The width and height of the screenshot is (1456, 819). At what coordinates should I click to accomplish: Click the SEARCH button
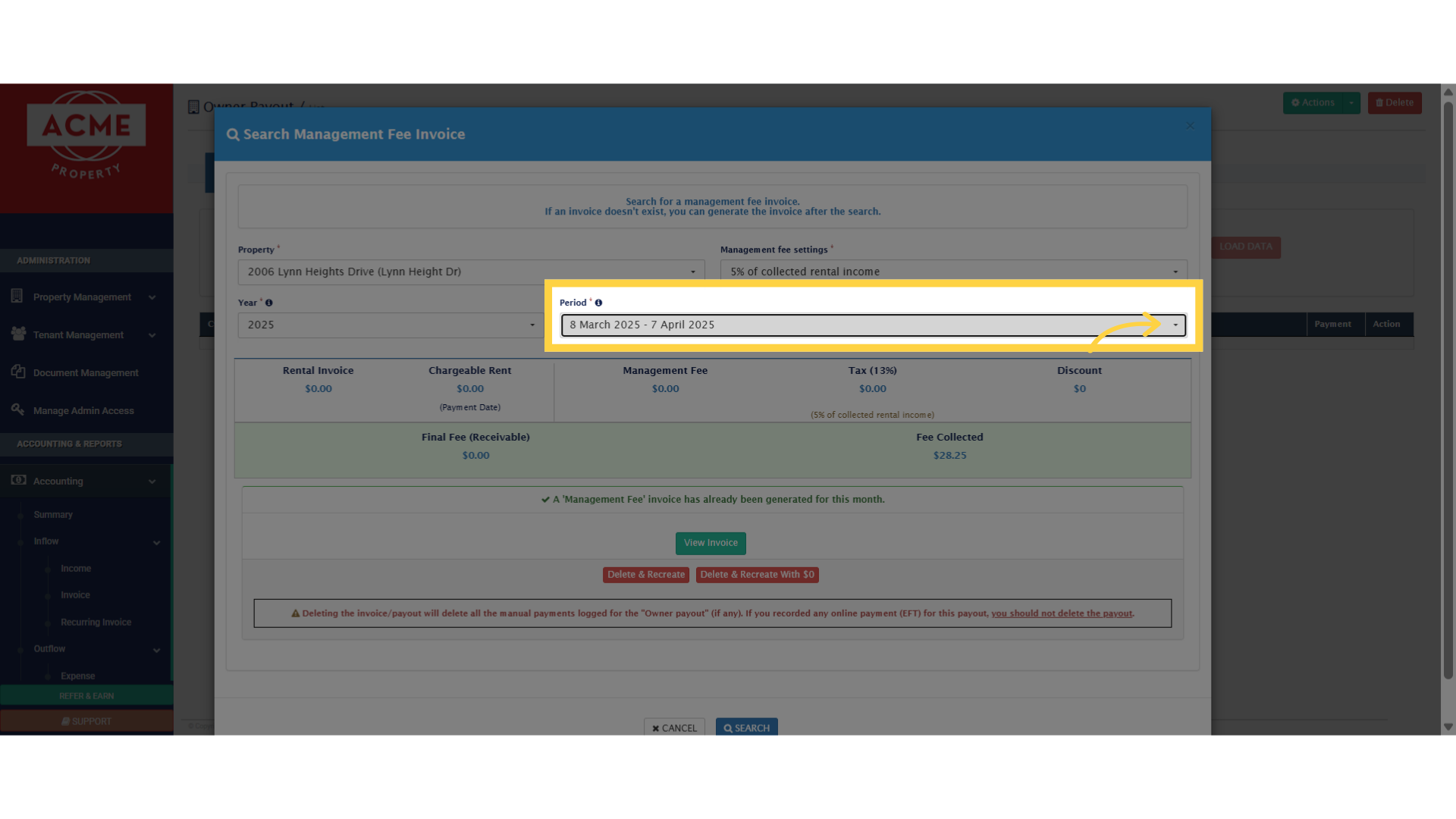pyautogui.click(x=746, y=727)
